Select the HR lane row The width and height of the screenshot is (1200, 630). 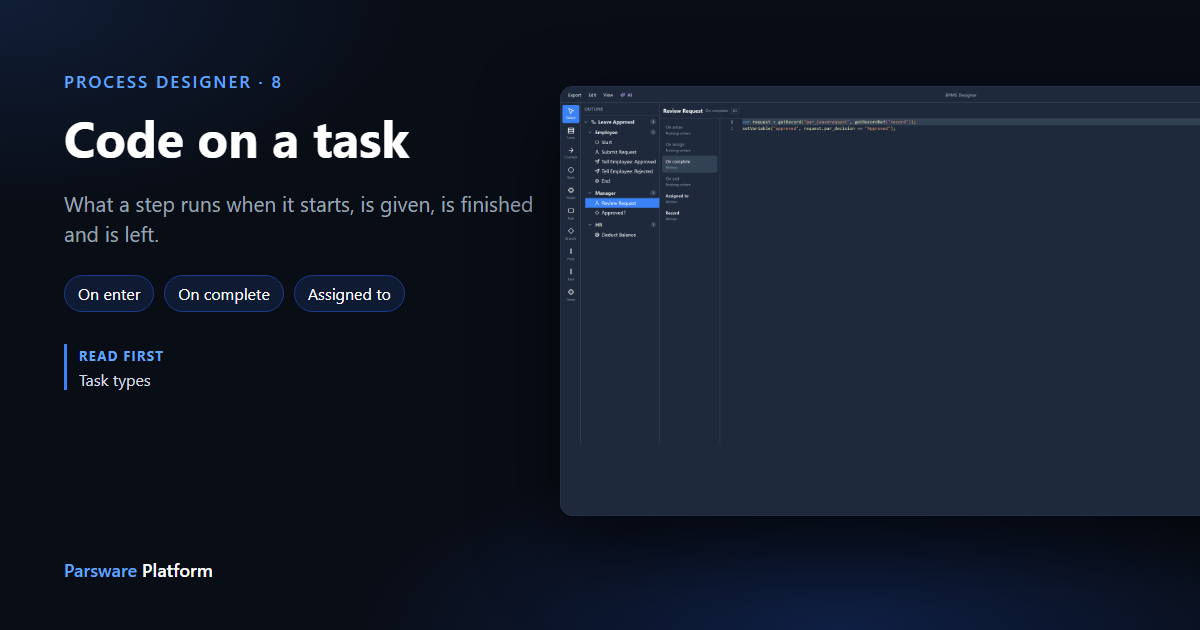tap(620, 225)
